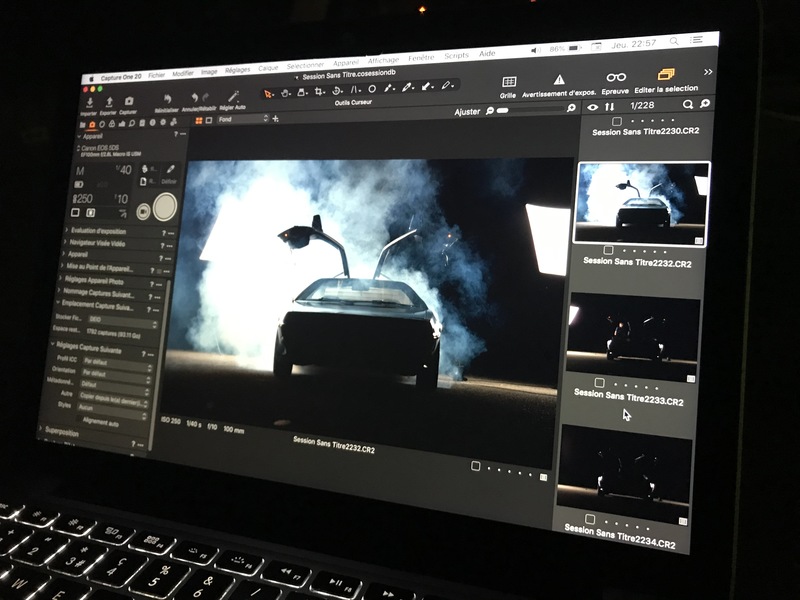Tick color tag box for Session Sans Titre2230.CR2
Viewport: 800px width, 600px height.
[x=617, y=121]
